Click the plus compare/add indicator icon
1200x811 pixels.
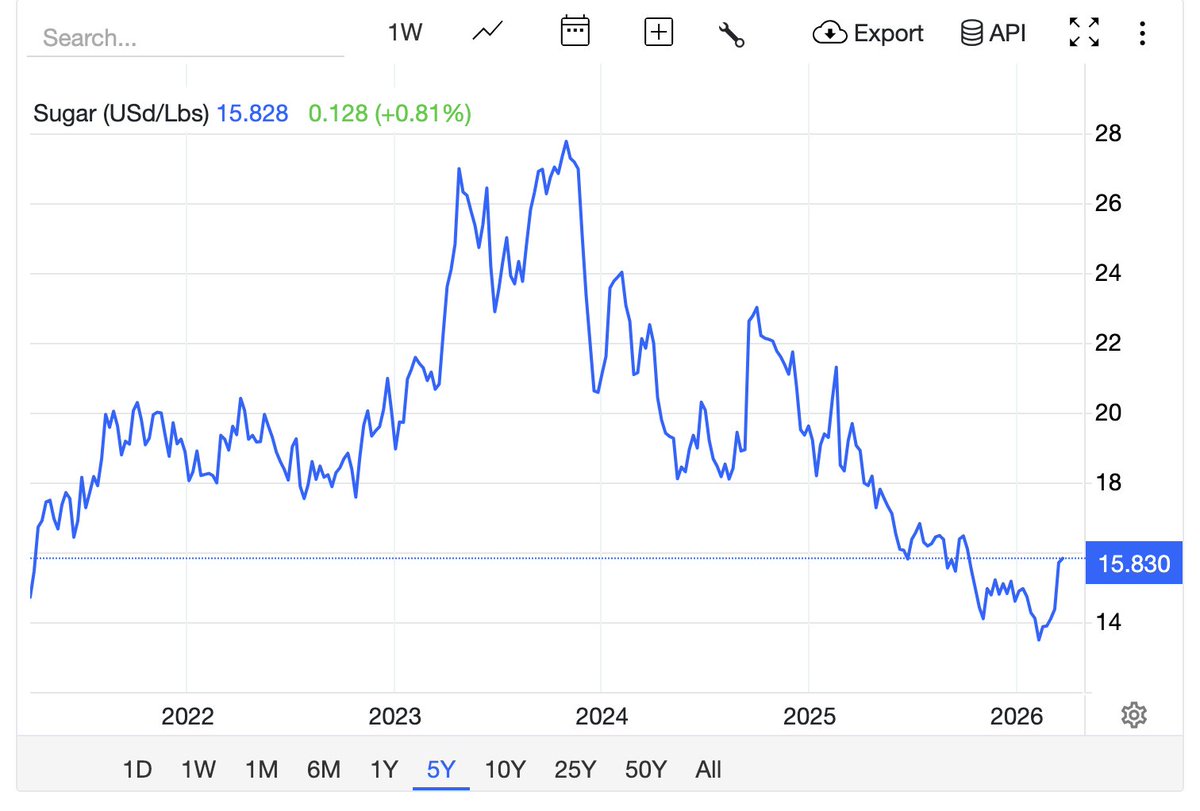(658, 33)
